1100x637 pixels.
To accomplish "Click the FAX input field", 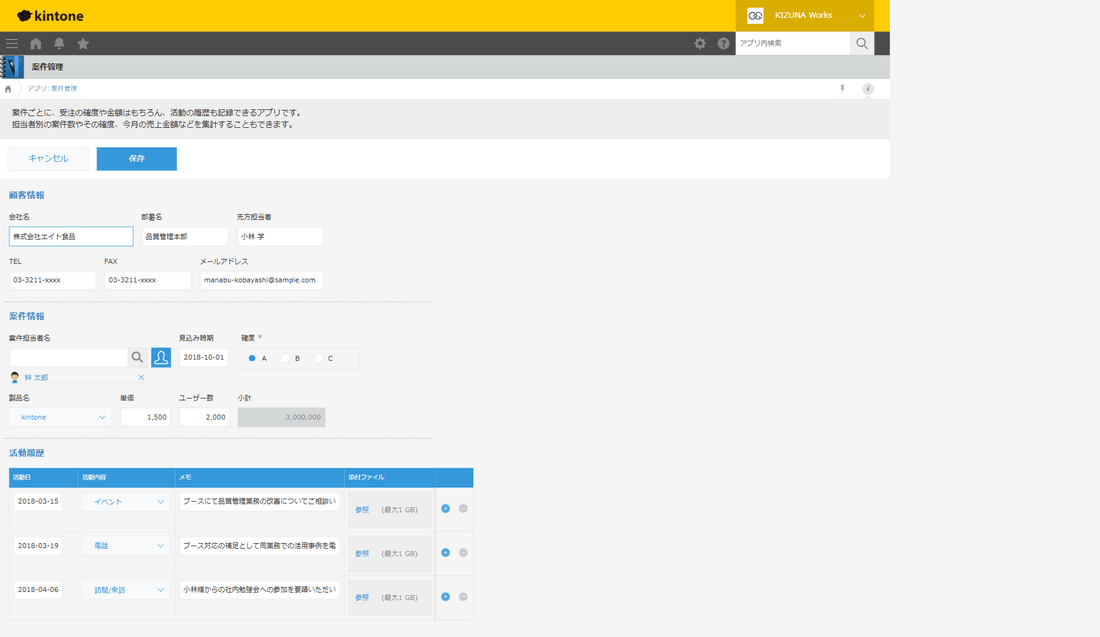I will [148, 280].
